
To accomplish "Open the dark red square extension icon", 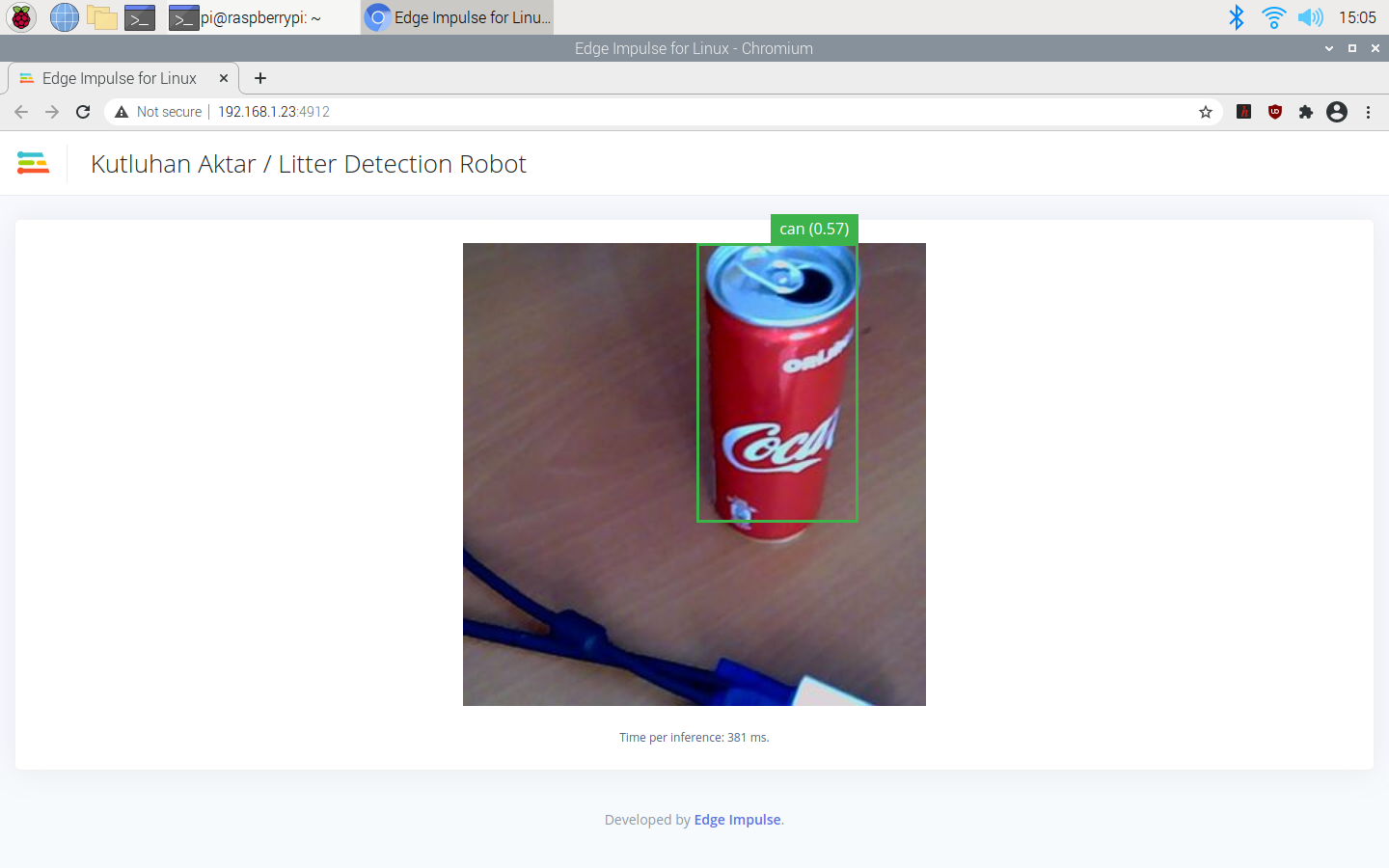I will coord(1244,112).
